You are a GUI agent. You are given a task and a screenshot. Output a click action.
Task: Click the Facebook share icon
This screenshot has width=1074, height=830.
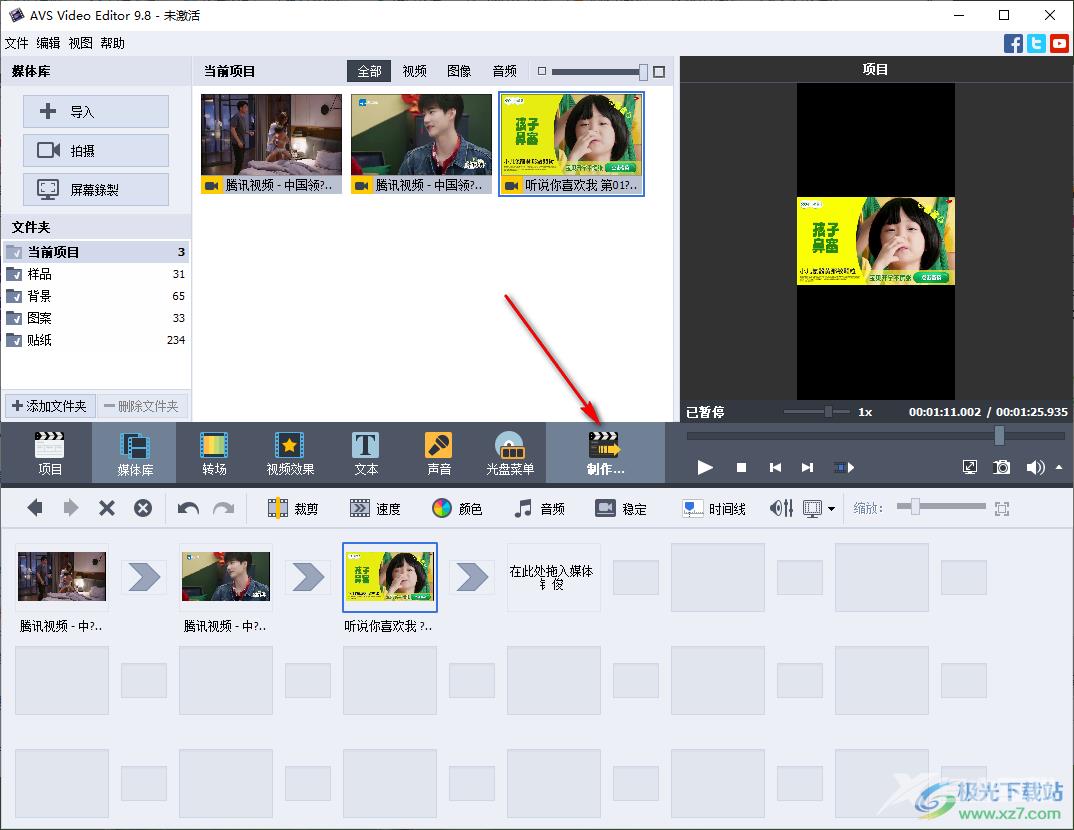point(1013,43)
